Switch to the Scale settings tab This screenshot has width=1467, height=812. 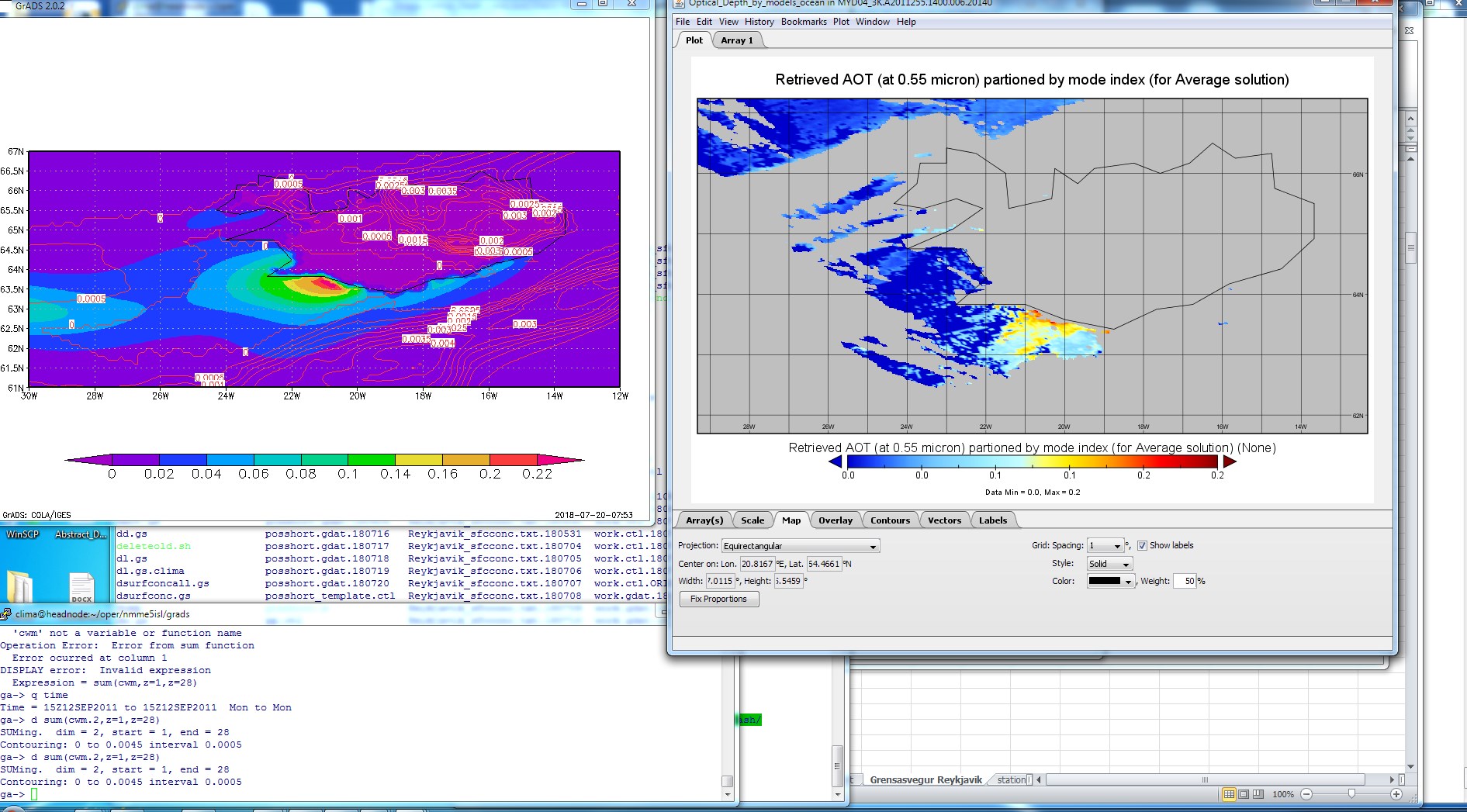pos(753,520)
